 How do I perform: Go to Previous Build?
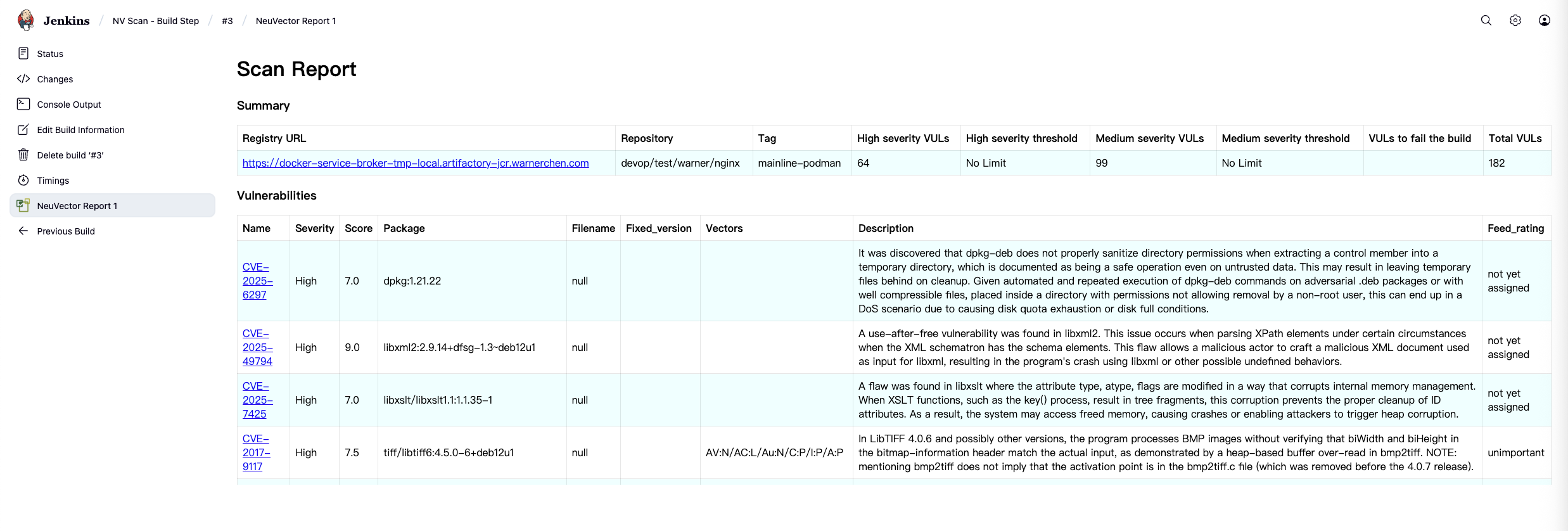coord(65,231)
